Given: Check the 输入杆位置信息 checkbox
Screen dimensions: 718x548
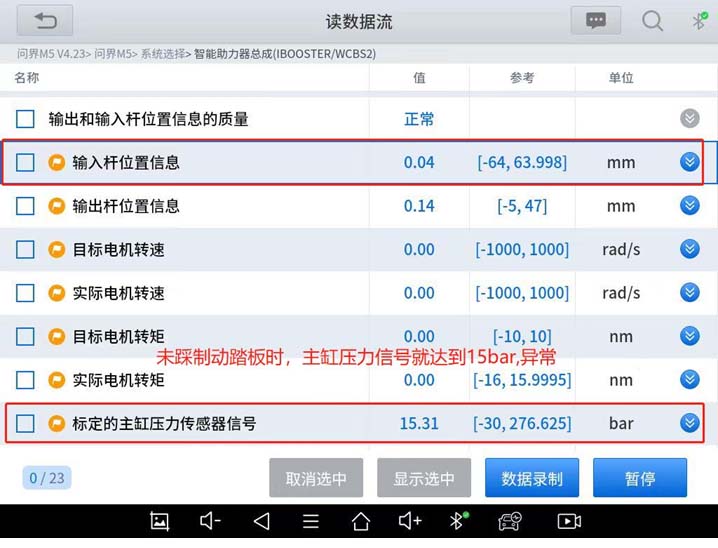Looking at the screenshot, I should pos(25,162).
